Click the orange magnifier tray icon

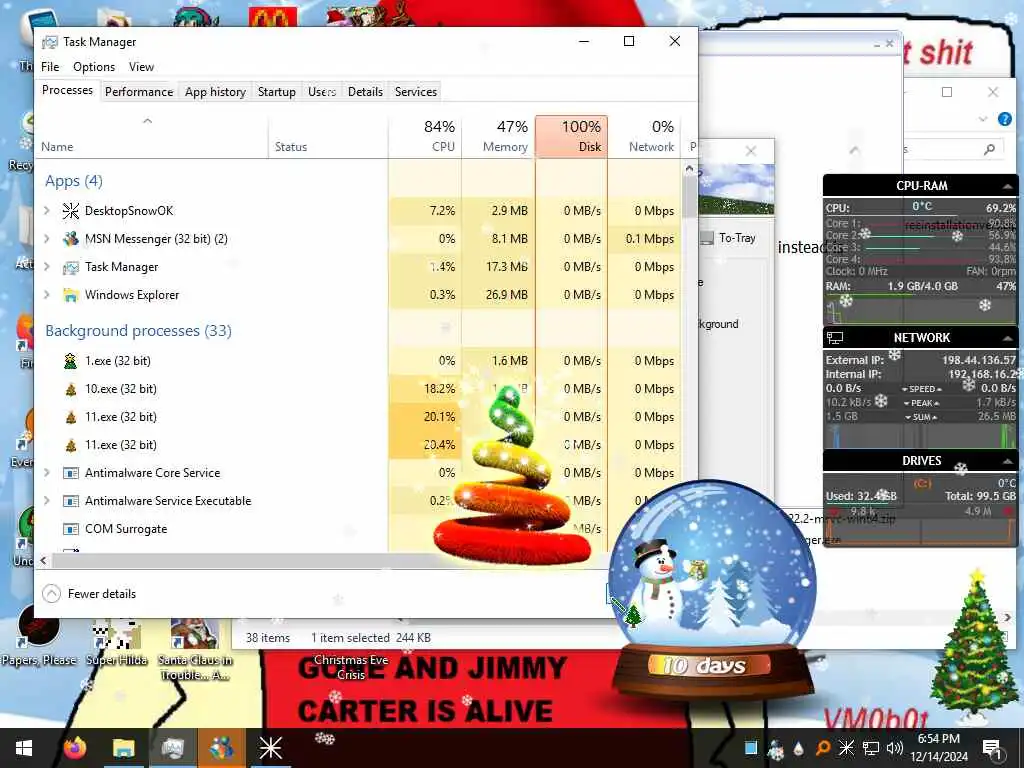(823, 748)
